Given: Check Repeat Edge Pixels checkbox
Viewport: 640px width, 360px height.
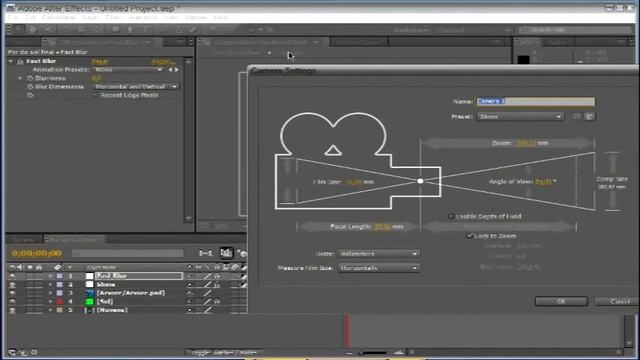Looking at the screenshot, I should [x=96, y=95].
